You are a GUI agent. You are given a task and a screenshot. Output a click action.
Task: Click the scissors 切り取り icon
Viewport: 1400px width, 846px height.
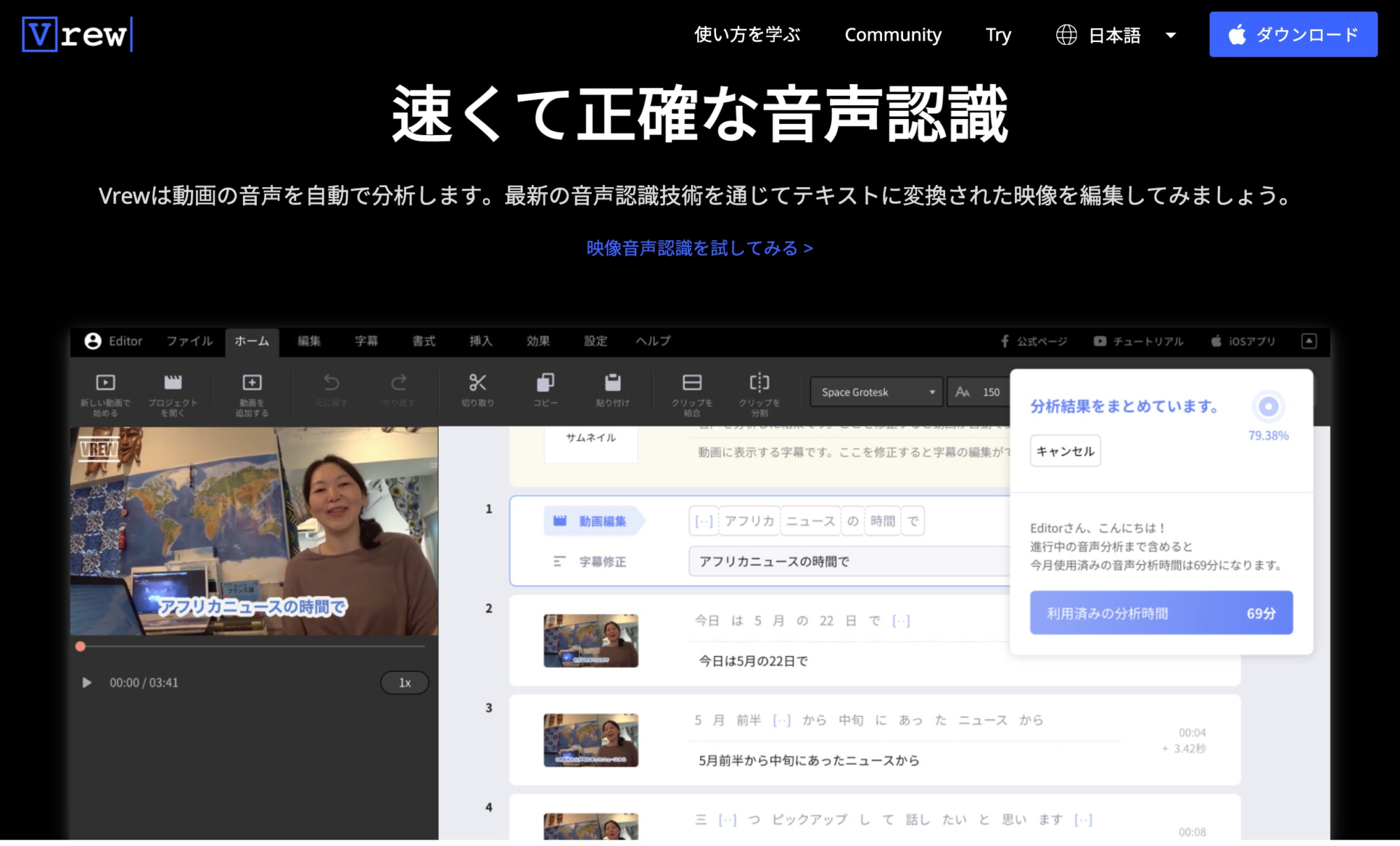(x=477, y=382)
